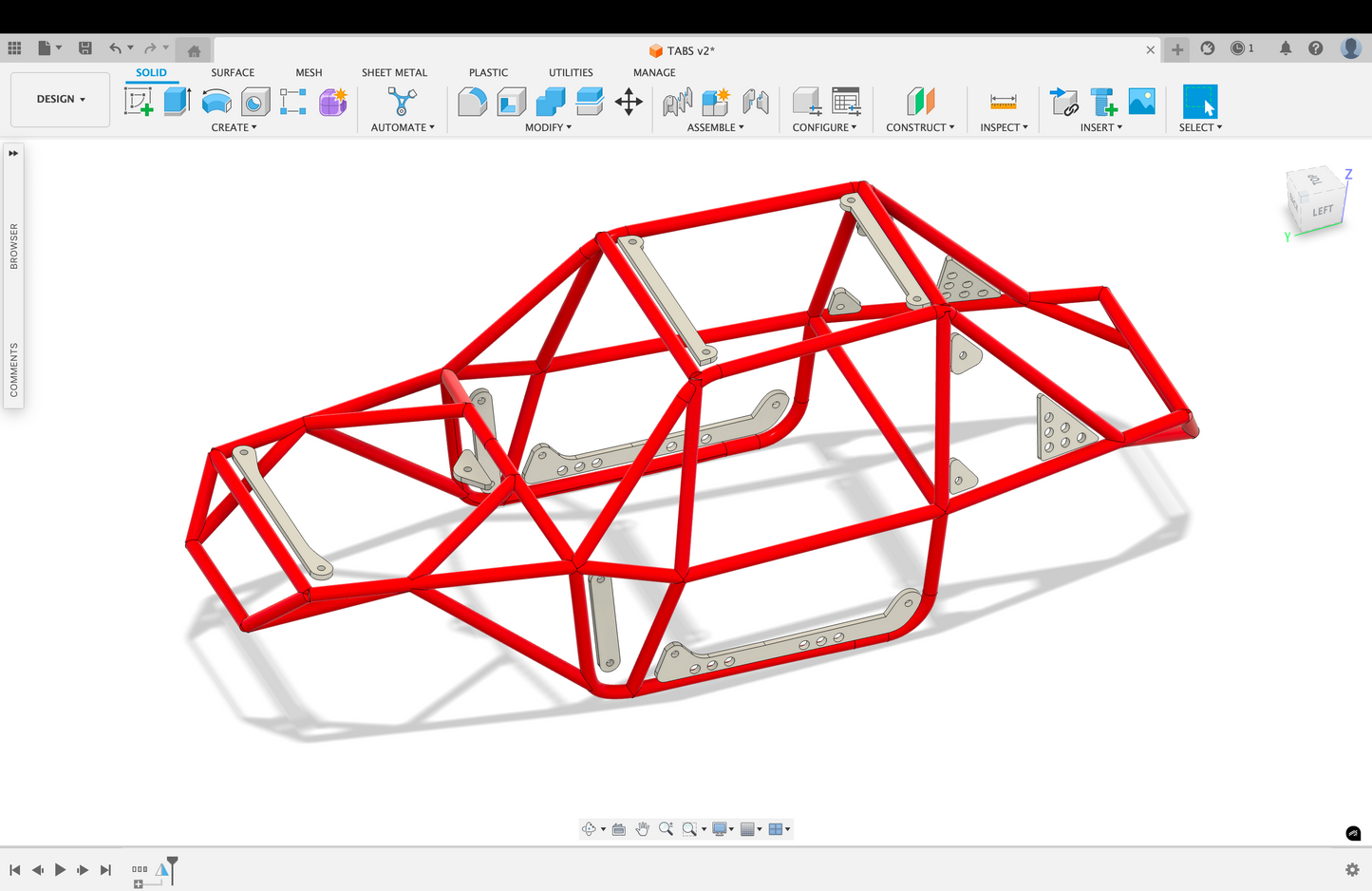
Task: Select the Pan hand tool
Action: tap(643, 829)
